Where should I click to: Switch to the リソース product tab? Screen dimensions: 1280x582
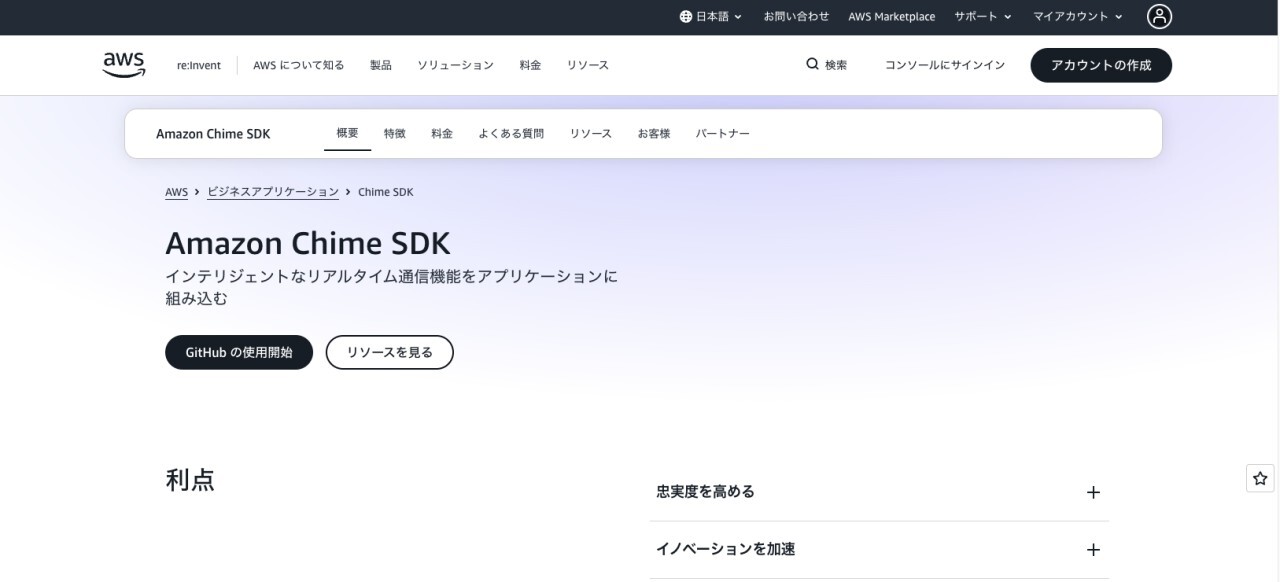(591, 133)
